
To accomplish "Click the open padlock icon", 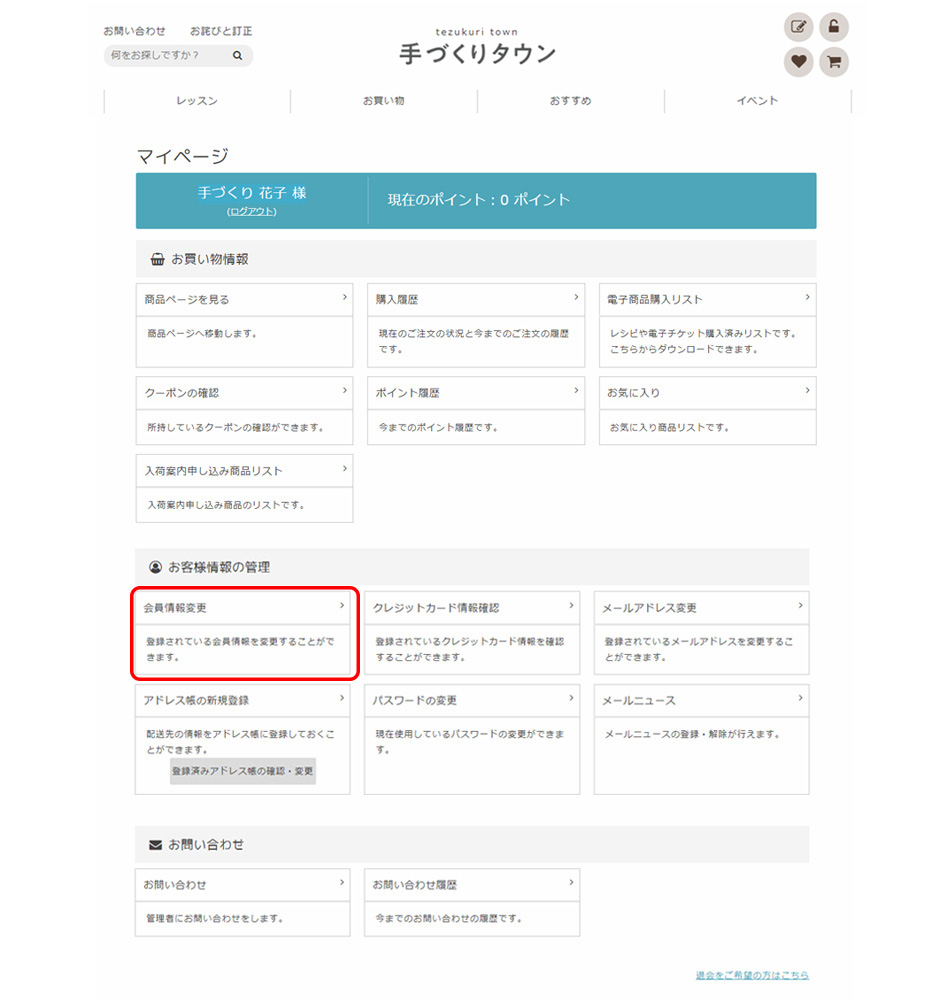I will [x=834, y=27].
